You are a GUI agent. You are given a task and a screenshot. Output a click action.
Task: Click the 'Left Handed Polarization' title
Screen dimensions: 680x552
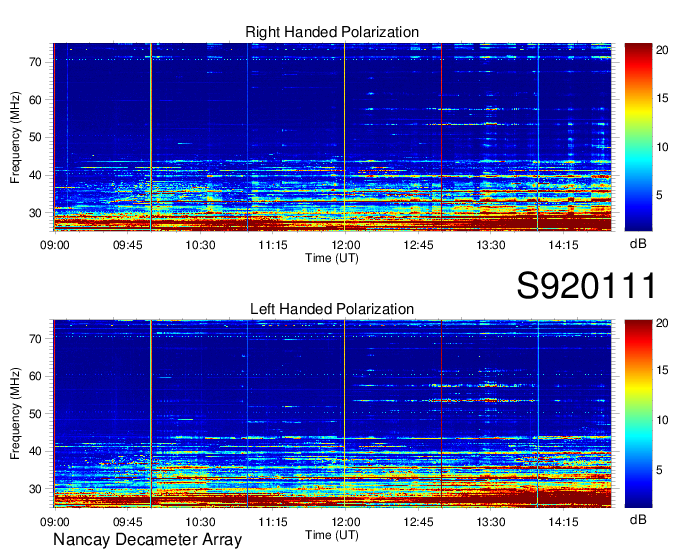pyautogui.click(x=332, y=309)
